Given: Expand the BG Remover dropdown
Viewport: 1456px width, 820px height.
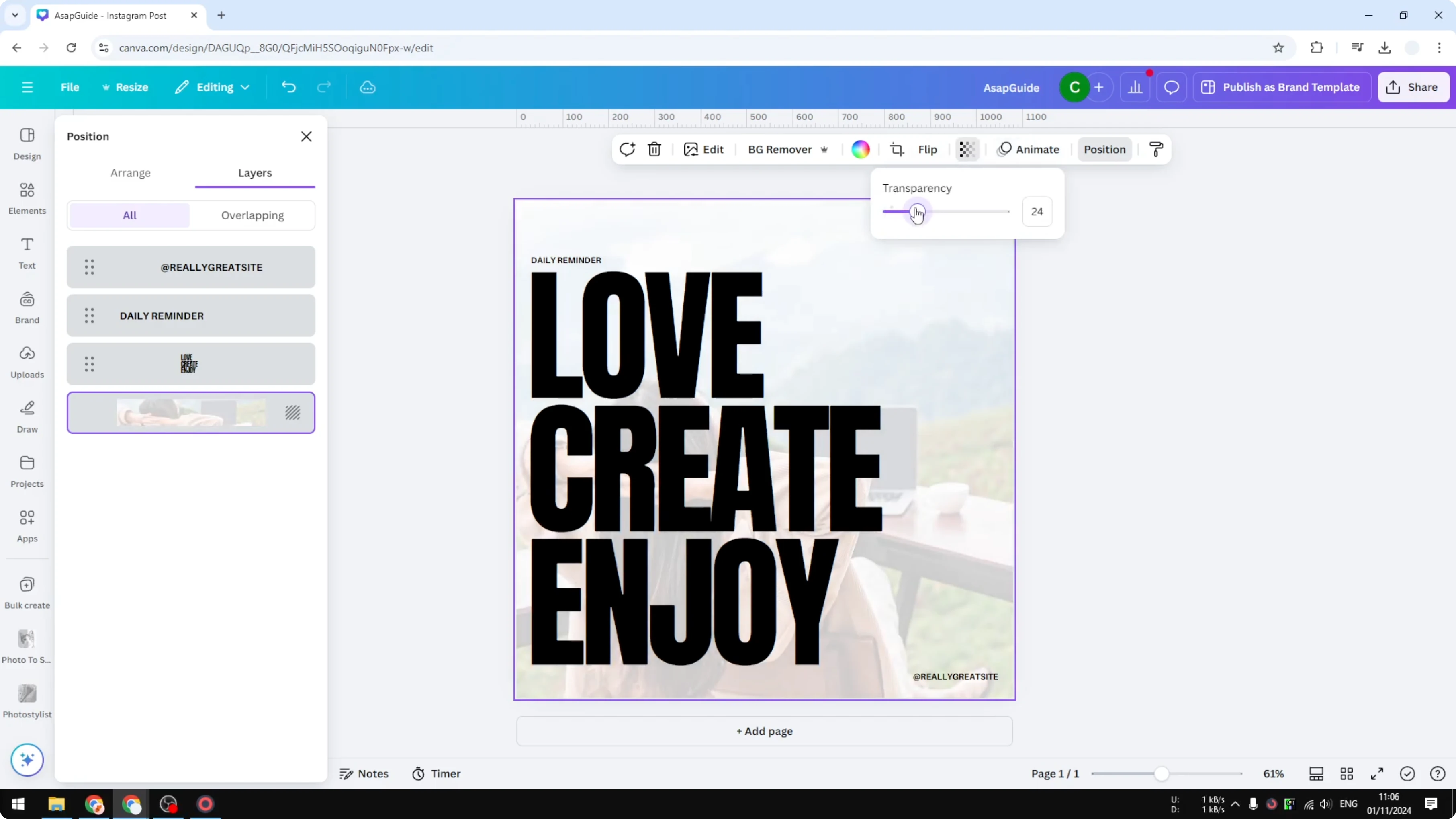Looking at the screenshot, I should coord(825,149).
